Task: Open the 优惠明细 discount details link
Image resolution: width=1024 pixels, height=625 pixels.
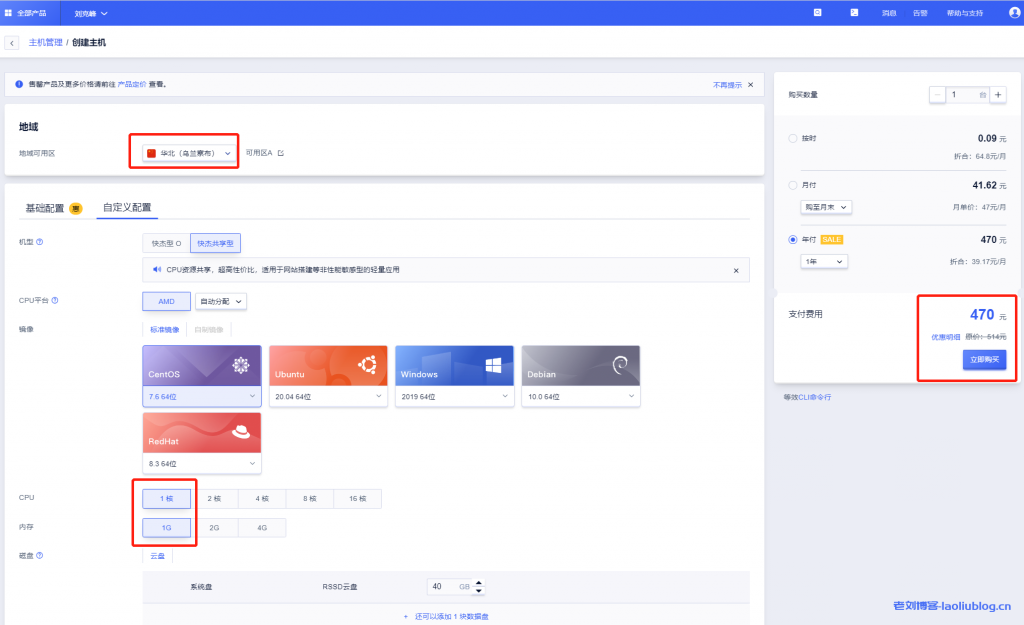Action: click(945, 337)
